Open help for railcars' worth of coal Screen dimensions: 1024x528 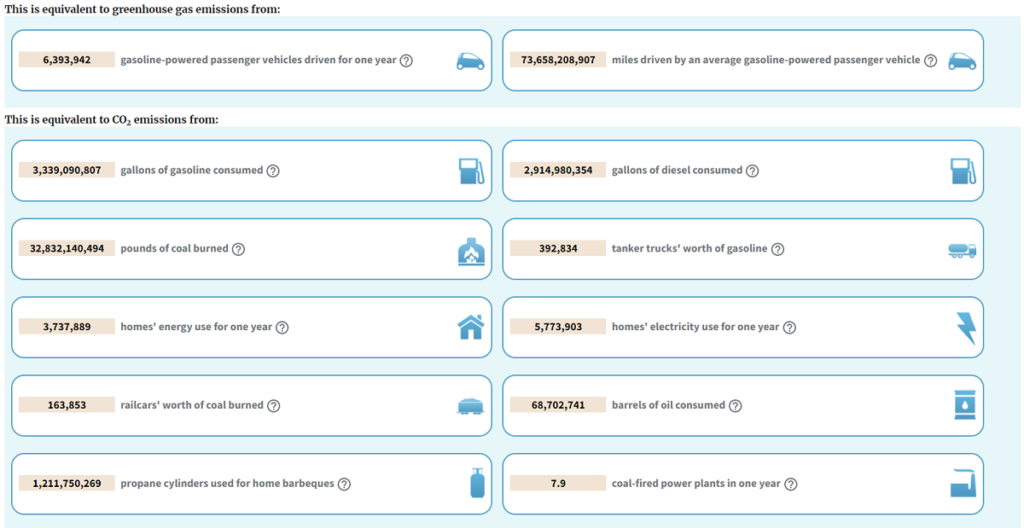tap(274, 406)
